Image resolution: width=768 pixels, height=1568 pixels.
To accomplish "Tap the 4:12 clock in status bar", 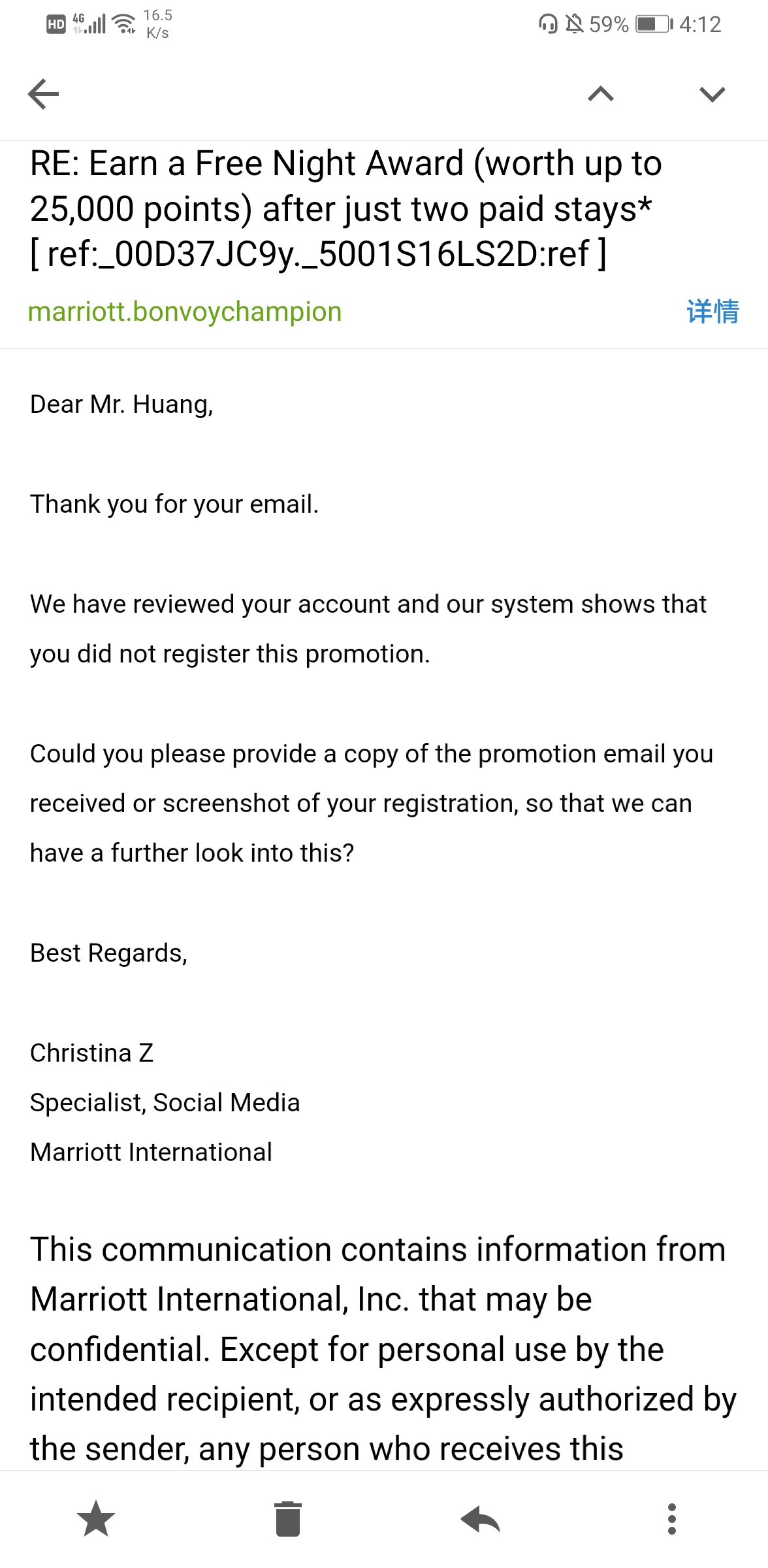I will 700,25.
